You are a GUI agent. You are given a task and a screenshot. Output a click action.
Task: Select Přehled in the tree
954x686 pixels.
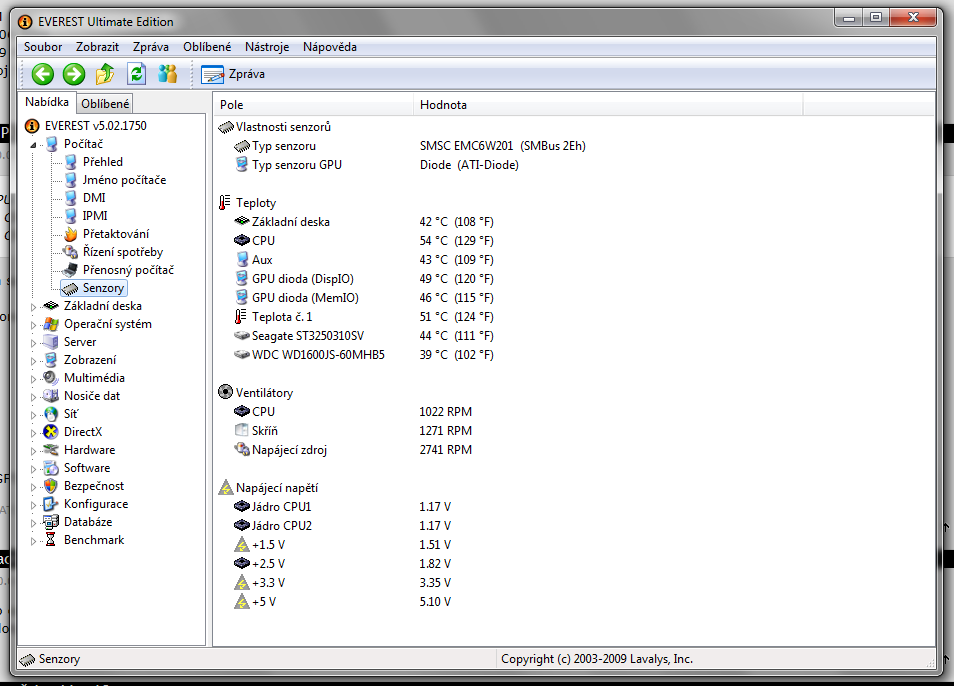(103, 162)
